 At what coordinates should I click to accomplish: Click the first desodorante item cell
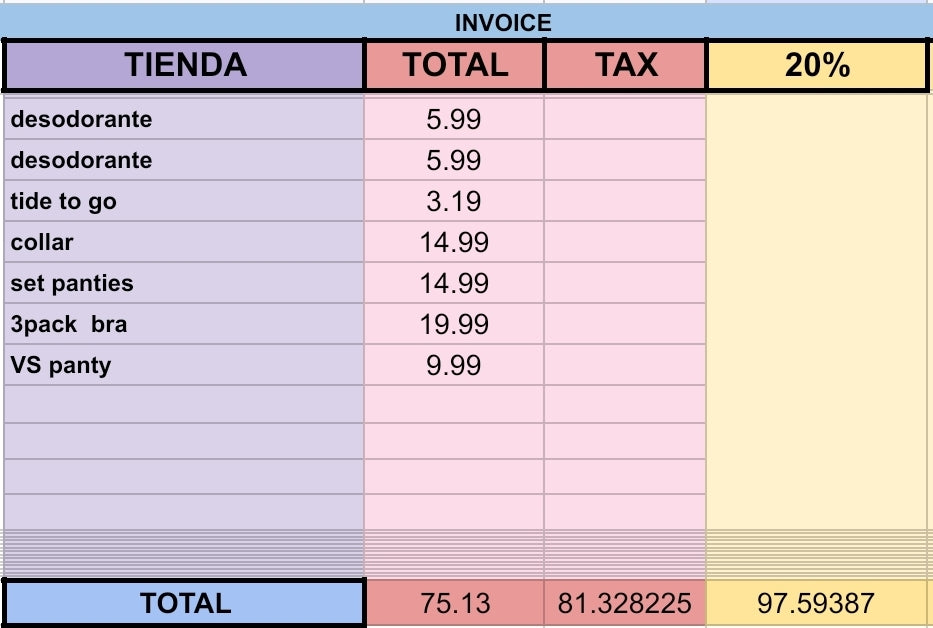point(185,119)
